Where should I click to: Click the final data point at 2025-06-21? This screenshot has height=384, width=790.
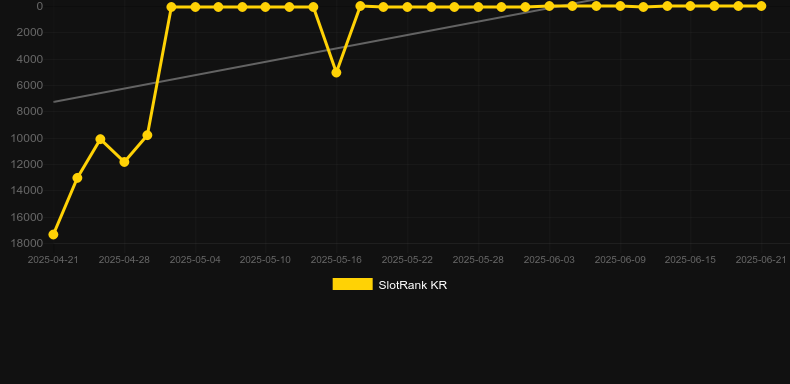761,6
